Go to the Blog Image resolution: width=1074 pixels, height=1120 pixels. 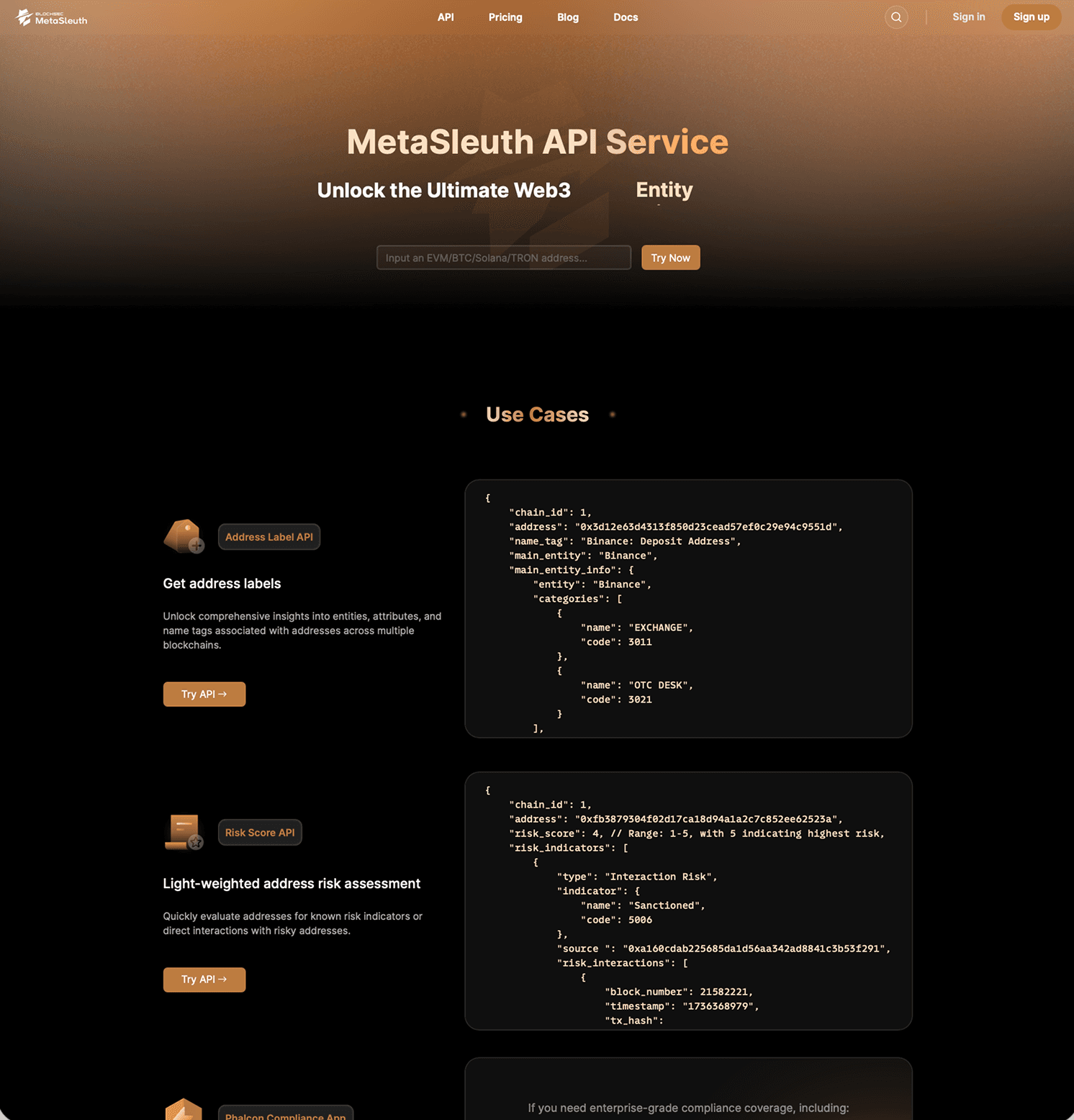click(x=568, y=17)
